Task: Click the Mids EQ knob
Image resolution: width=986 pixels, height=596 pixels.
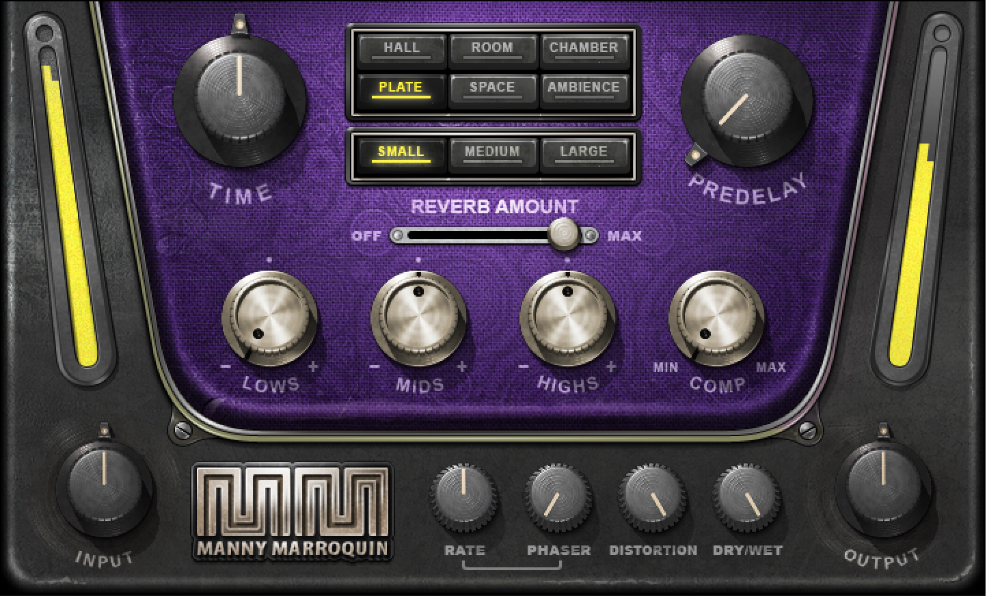Action: [x=418, y=319]
